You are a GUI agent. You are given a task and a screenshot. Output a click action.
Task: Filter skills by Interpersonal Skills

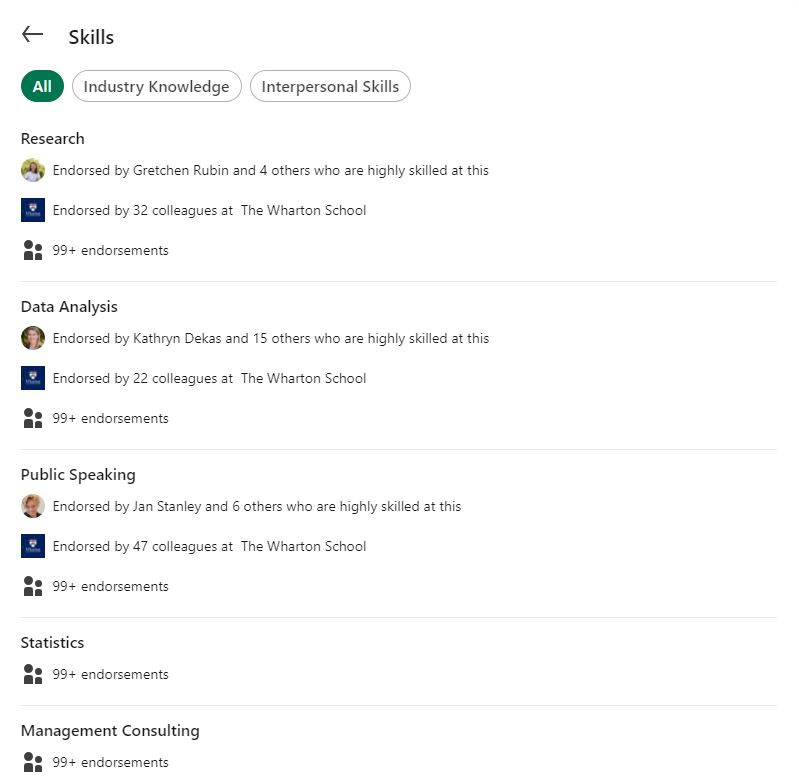330,86
